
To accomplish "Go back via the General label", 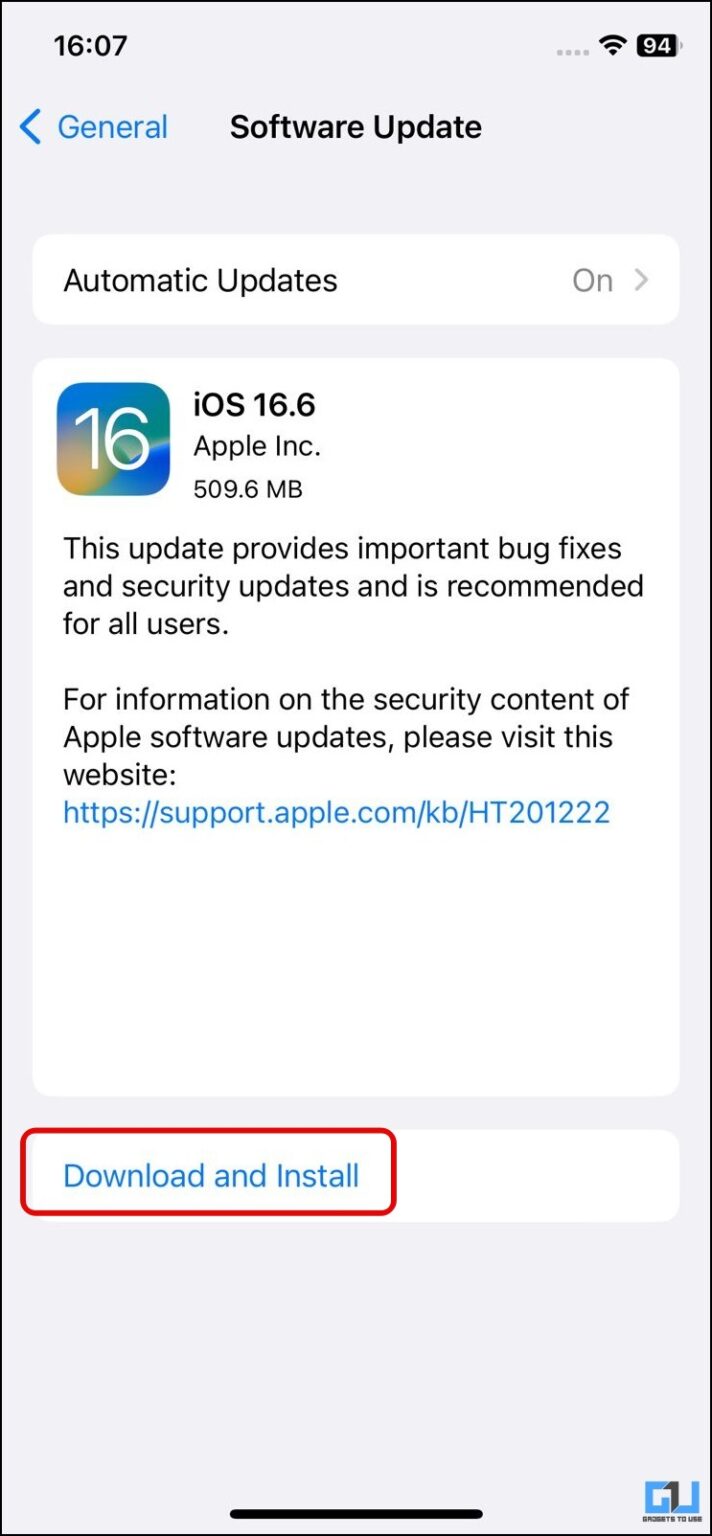I will [112, 127].
